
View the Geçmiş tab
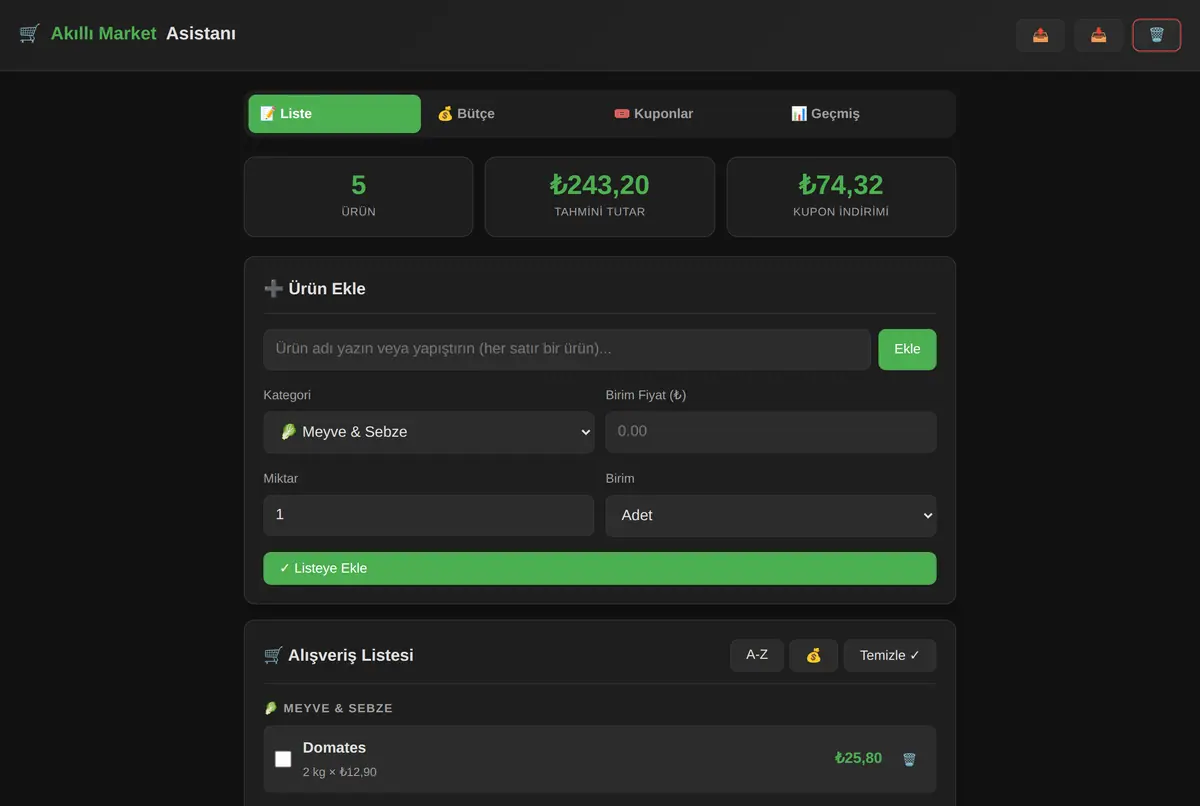(866, 114)
